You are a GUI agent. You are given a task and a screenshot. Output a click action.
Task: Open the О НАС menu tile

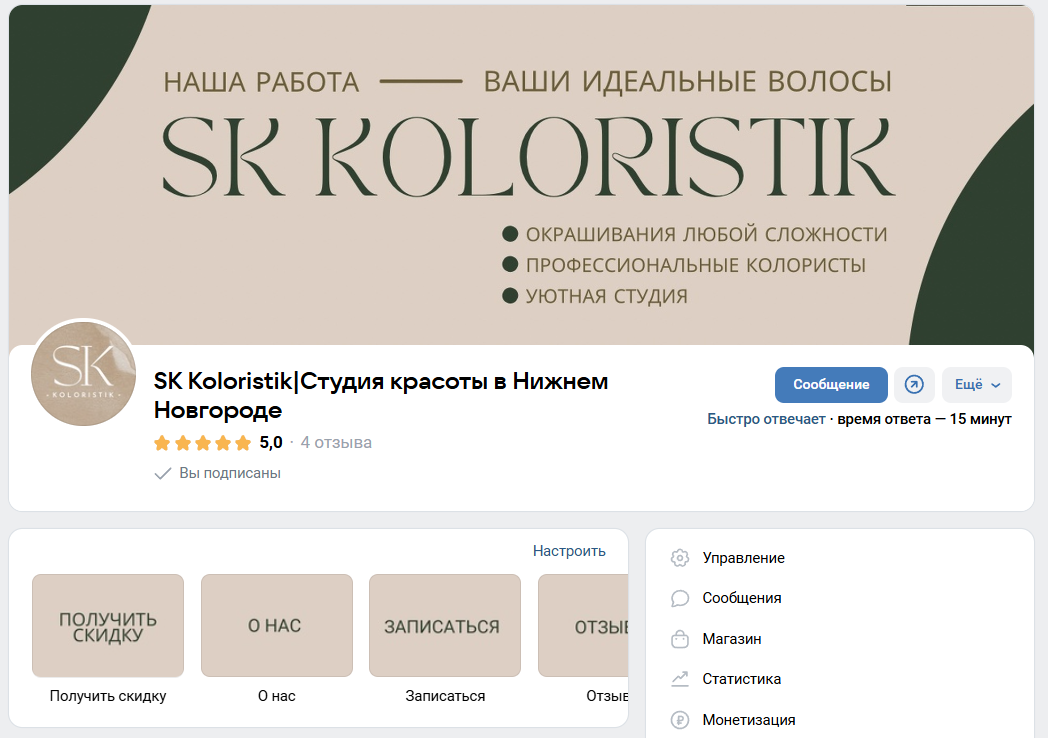(x=277, y=626)
